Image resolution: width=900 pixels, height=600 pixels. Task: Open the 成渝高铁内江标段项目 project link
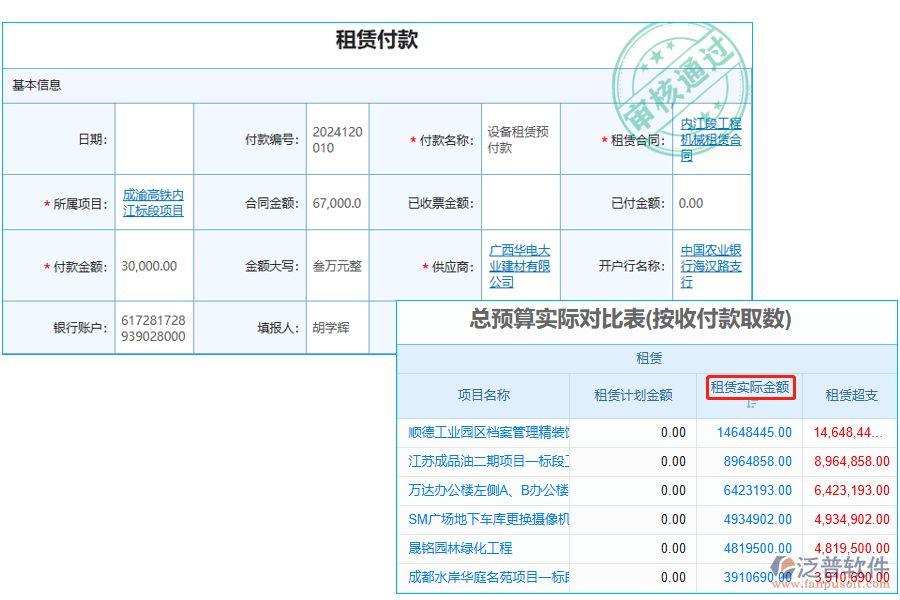click(154, 202)
